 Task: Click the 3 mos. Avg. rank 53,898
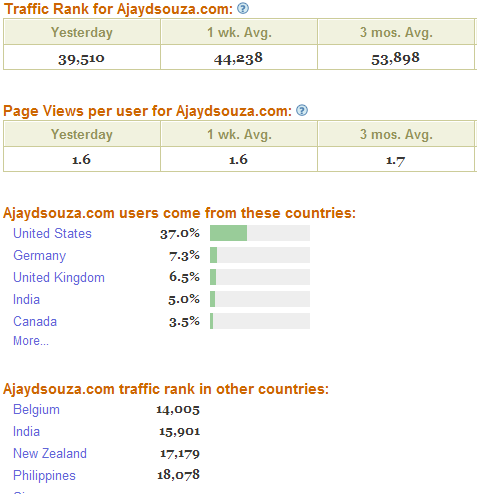coord(396,59)
